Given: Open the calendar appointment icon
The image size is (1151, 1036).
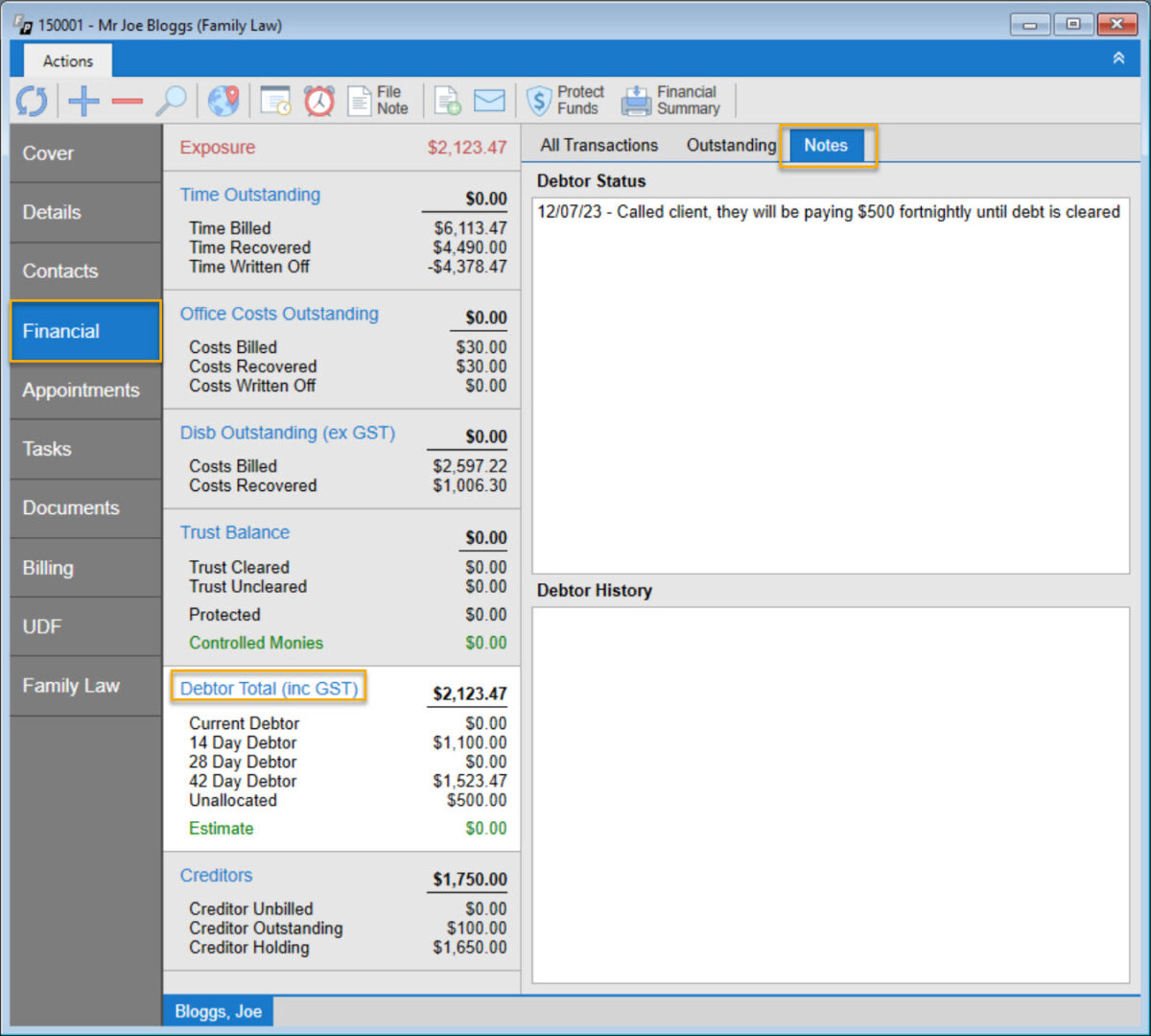Looking at the screenshot, I should (276, 101).
